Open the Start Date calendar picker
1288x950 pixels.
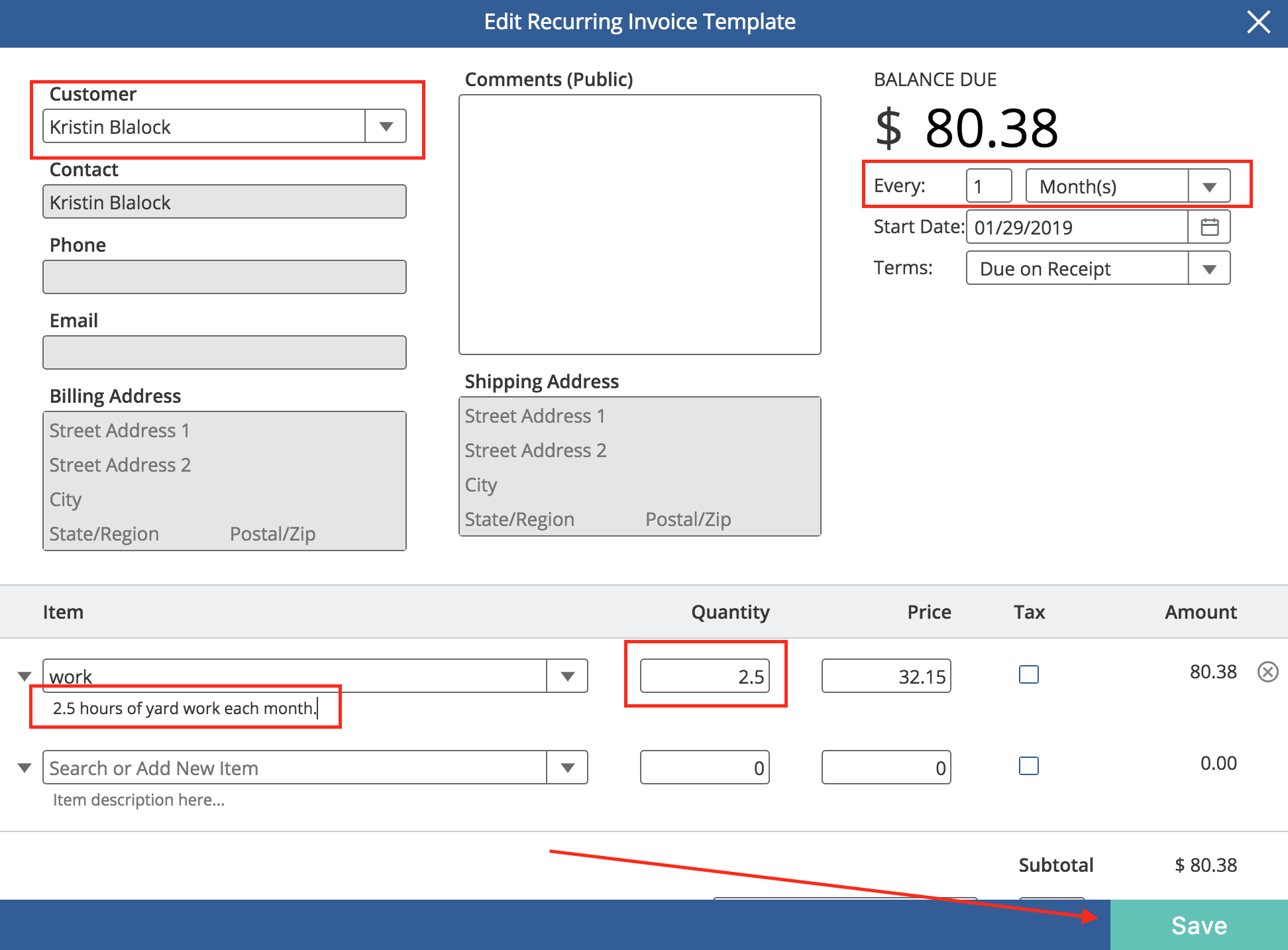pyautogui.click(x=1209, y=227)
